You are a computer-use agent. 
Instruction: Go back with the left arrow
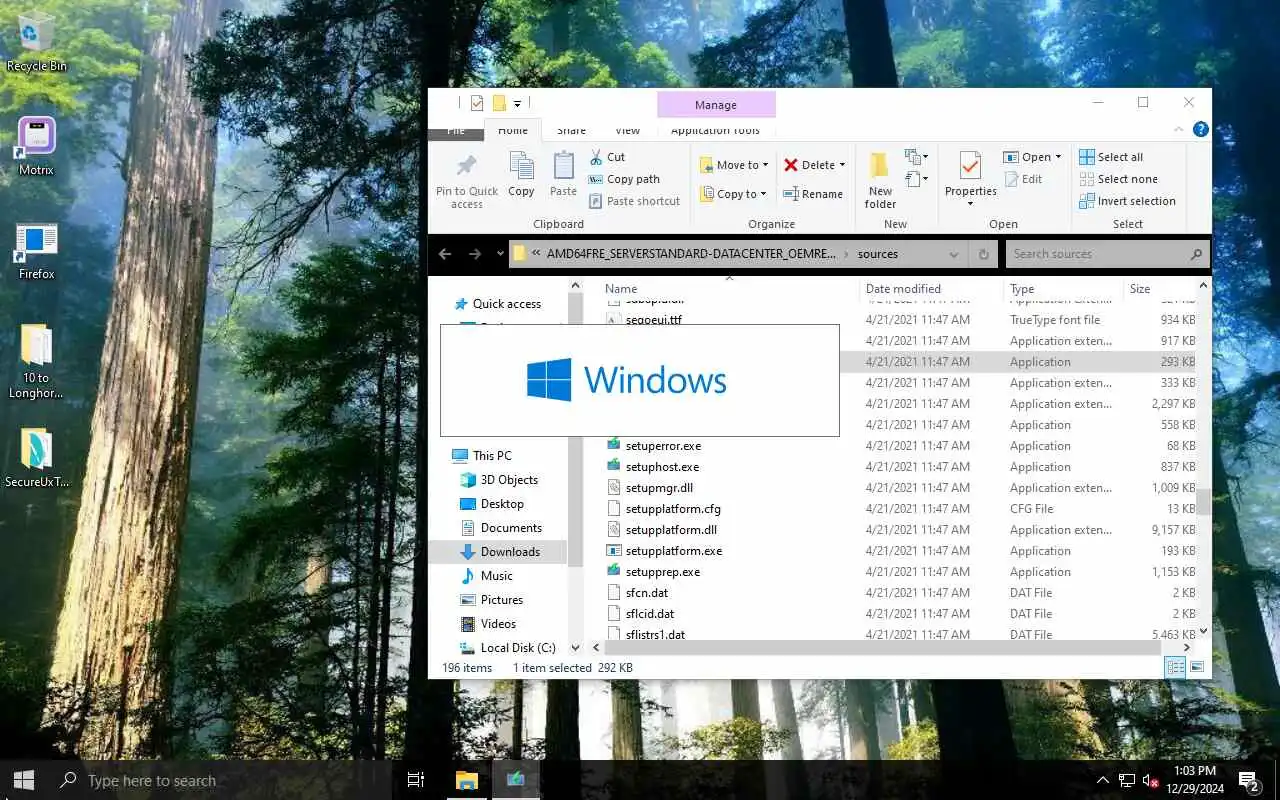(445, 254)
